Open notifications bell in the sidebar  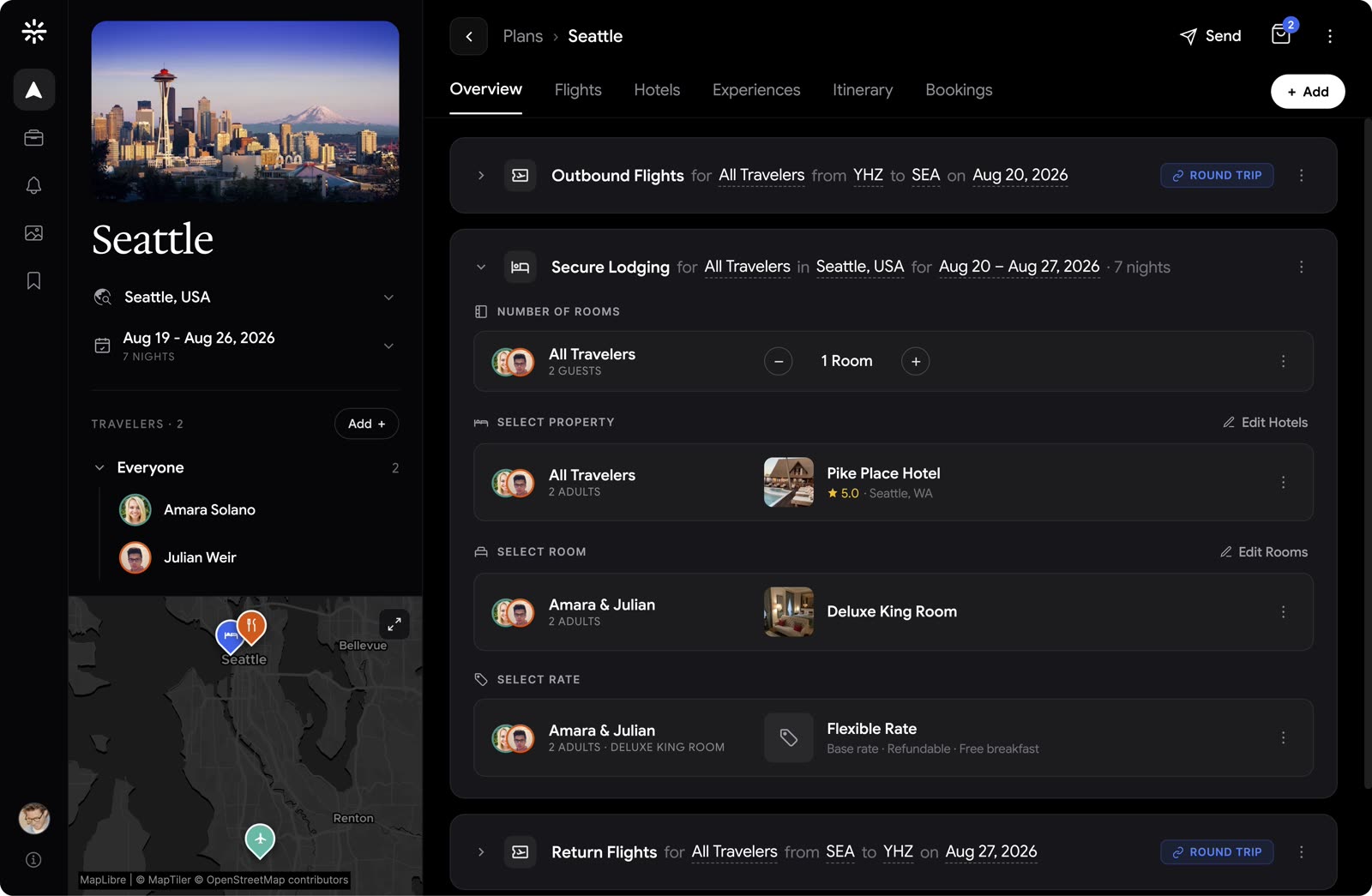(x=34, y=185)
